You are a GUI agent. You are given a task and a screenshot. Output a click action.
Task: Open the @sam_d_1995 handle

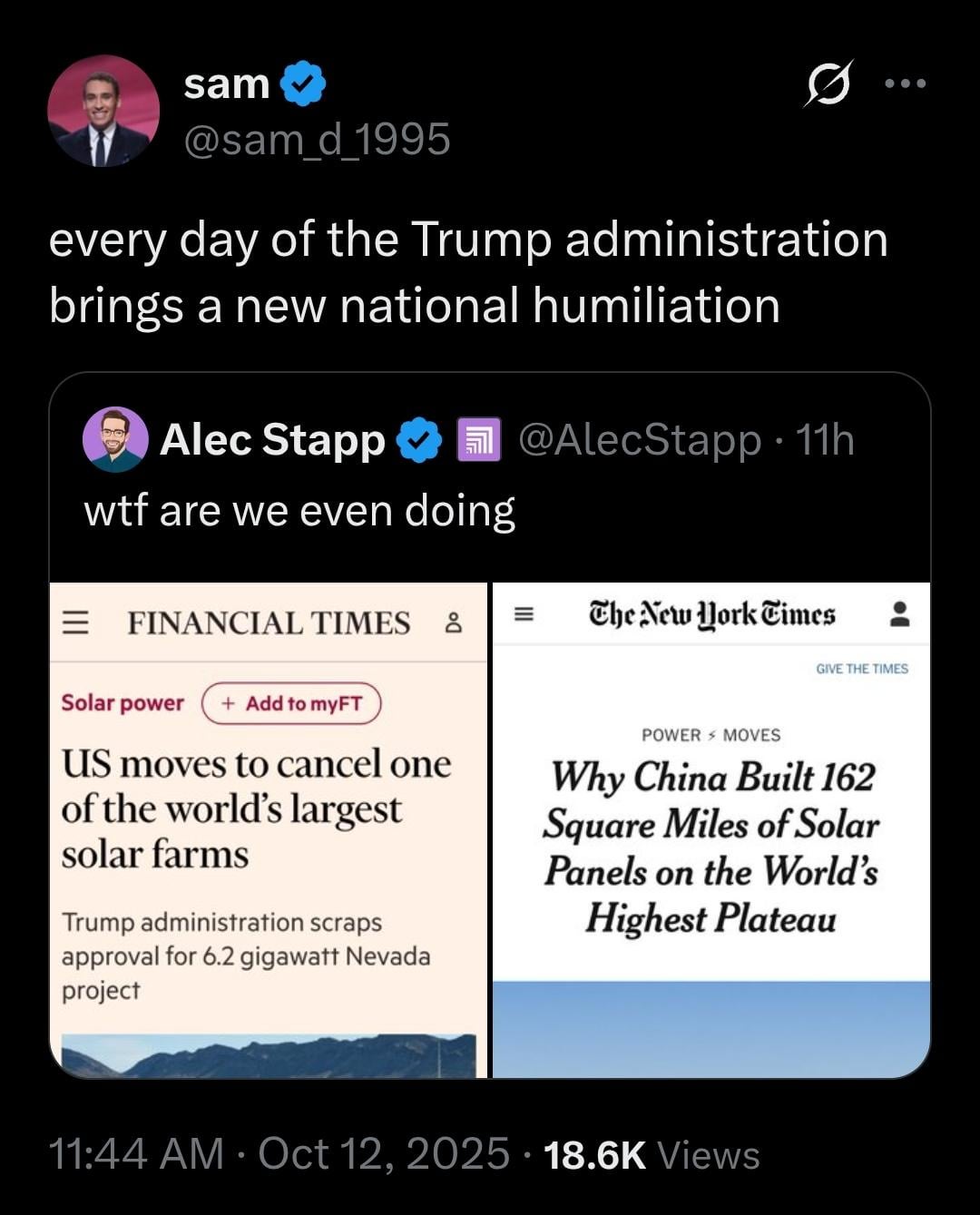pos(317,140)
